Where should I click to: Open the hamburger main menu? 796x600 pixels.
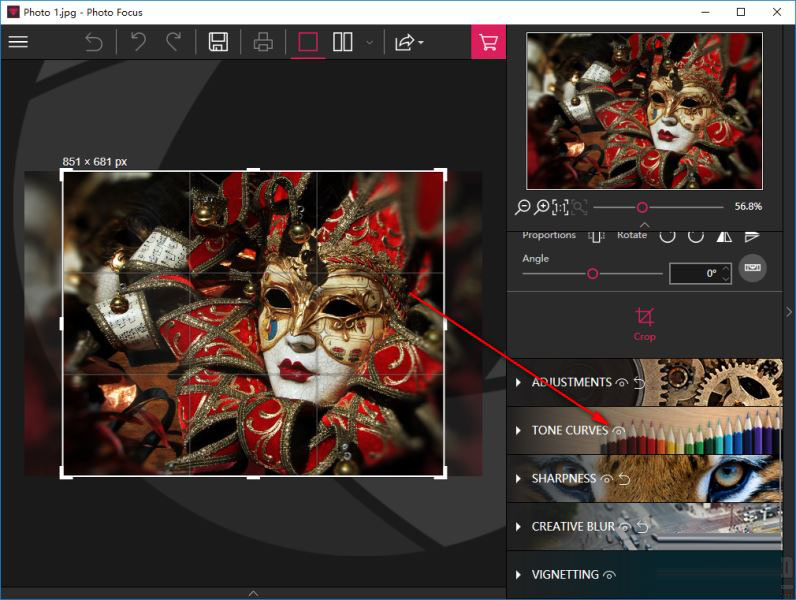point(18,42)
